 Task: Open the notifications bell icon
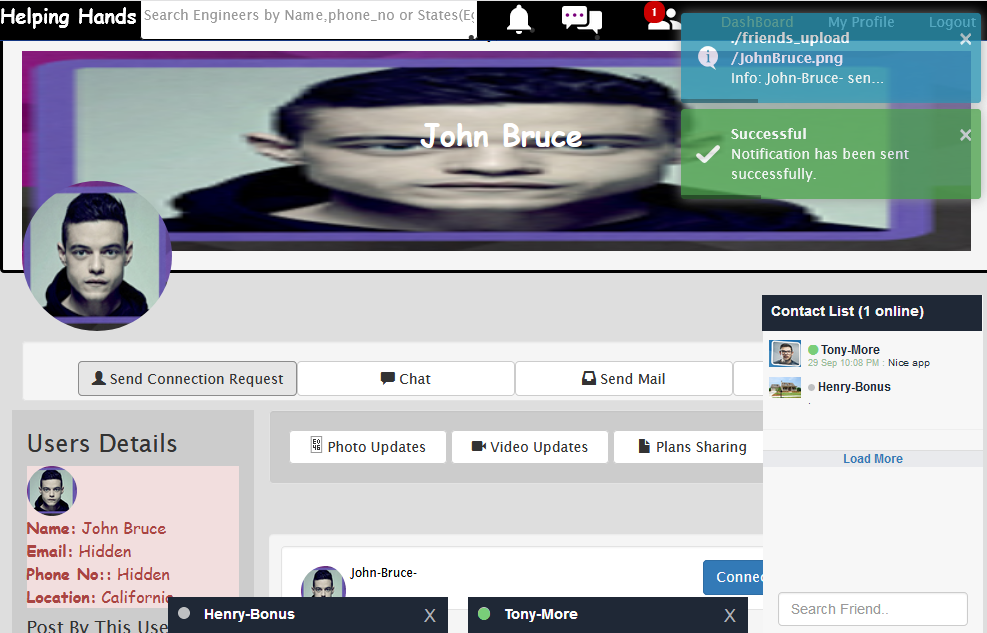(519, 19)
